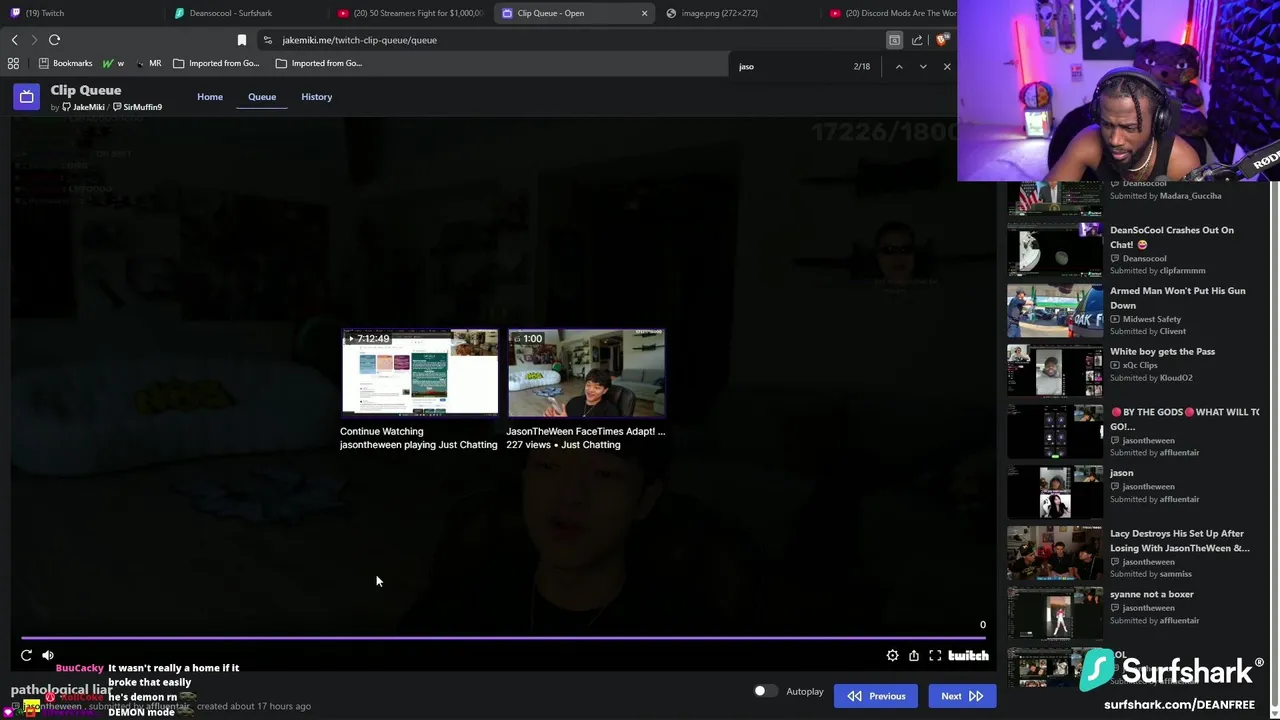Click the Clip Queue logo icon
The width and height of the screenshot is (1280, 720).
[x=26, y=96]
